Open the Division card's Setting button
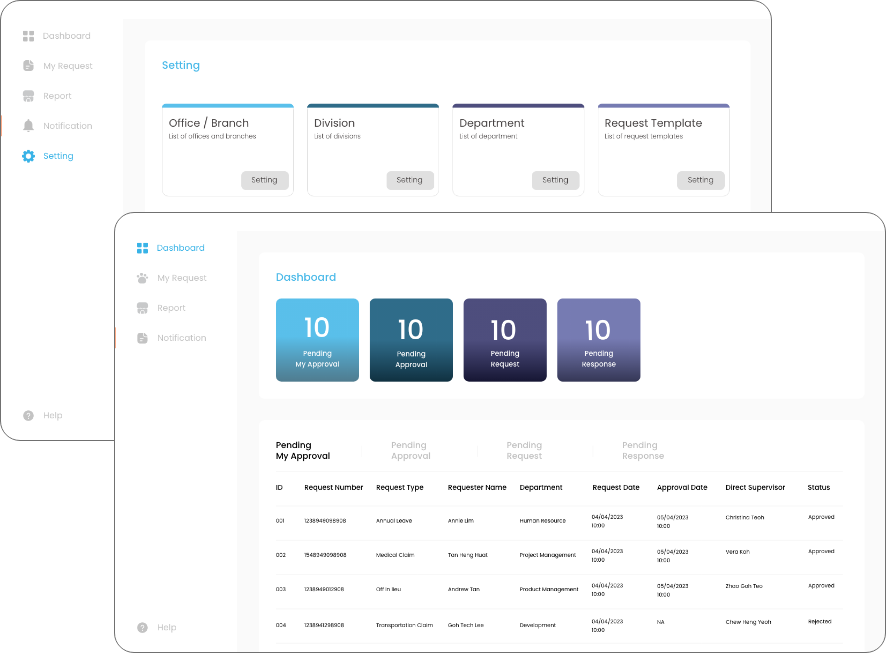The image size is (886, 653). [x=410, y=180]
